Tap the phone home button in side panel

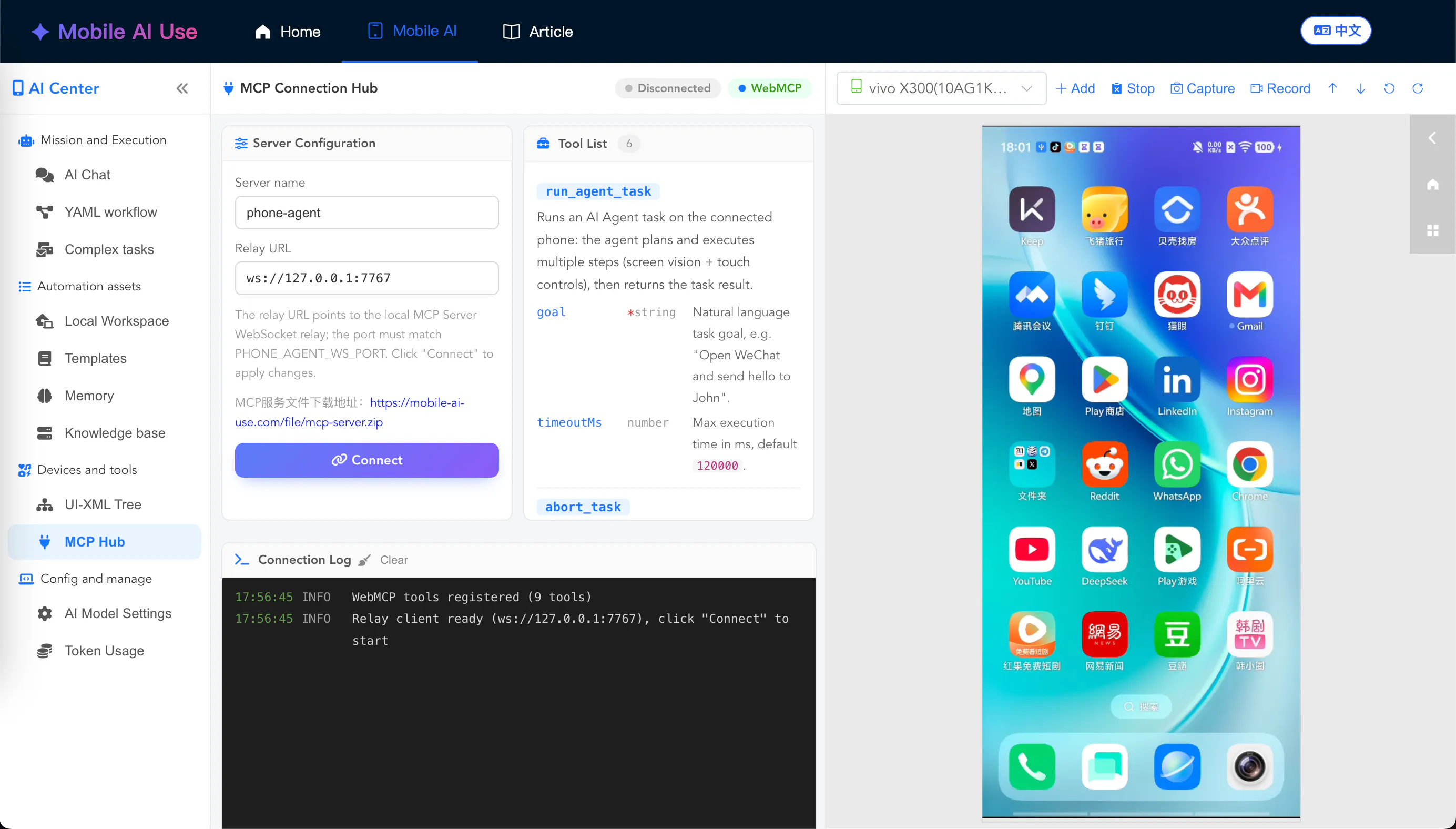pos(1432,185)
